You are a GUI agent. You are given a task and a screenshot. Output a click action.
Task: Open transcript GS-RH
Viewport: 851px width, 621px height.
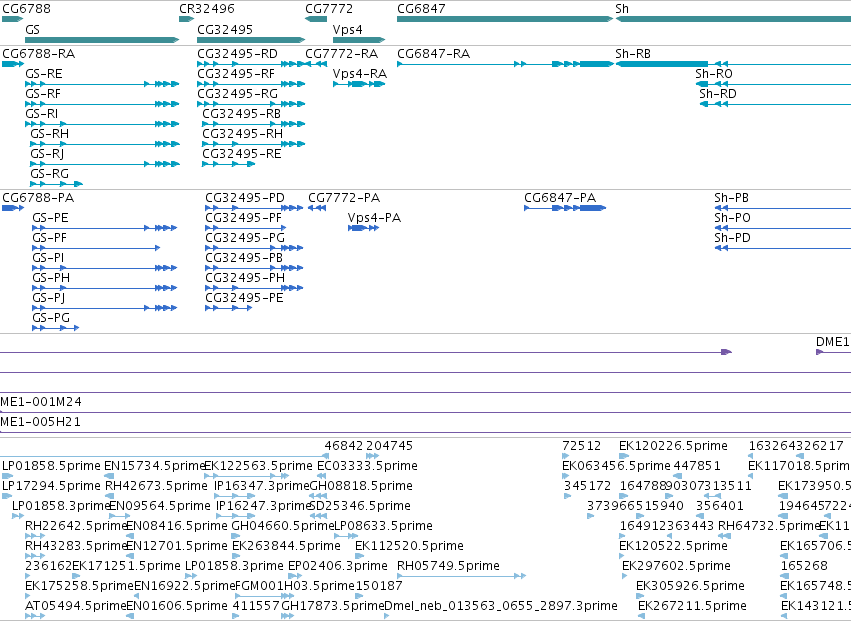(x=49, y=134)
